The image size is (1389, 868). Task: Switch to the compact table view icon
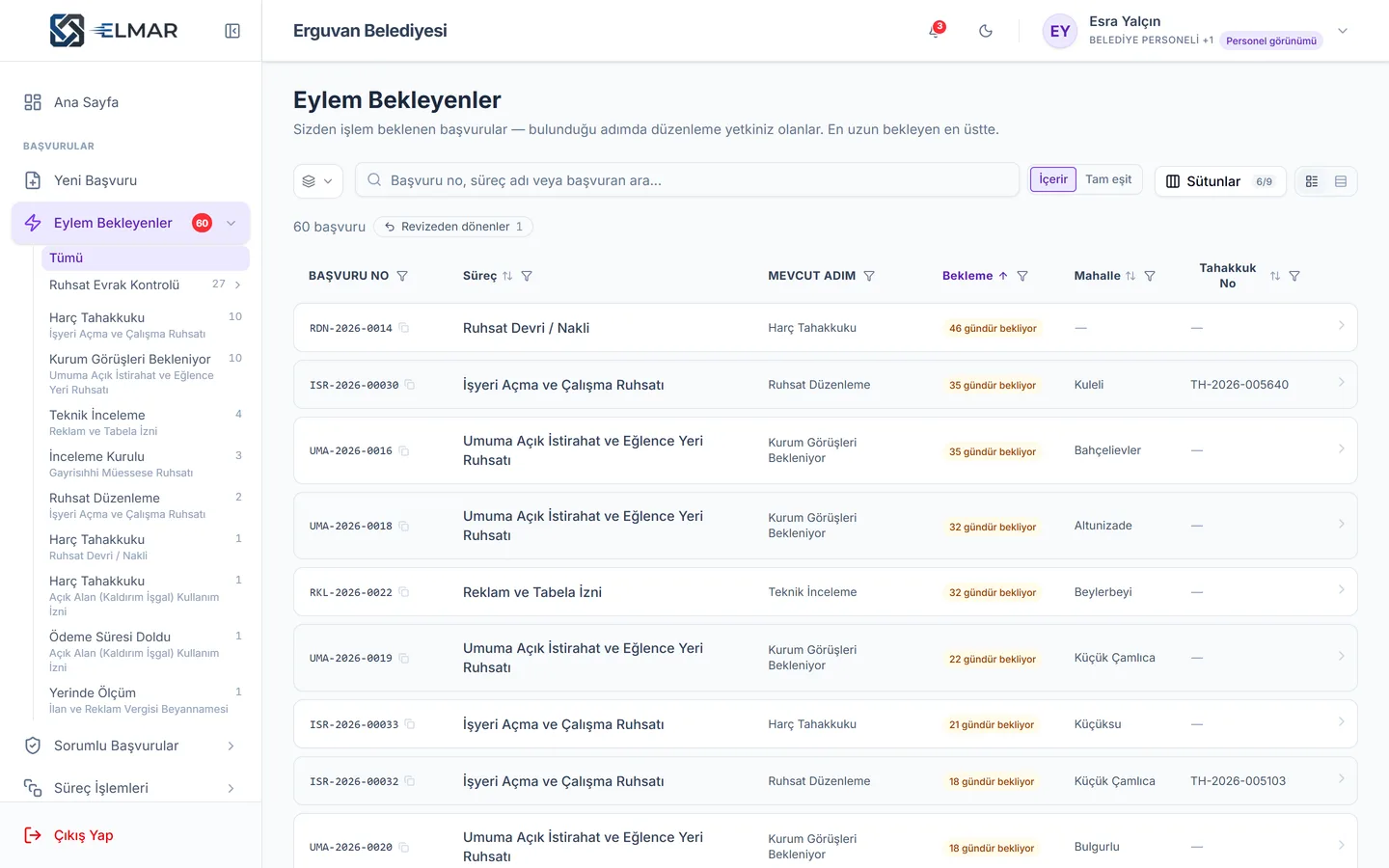[x=1341, y=181]
